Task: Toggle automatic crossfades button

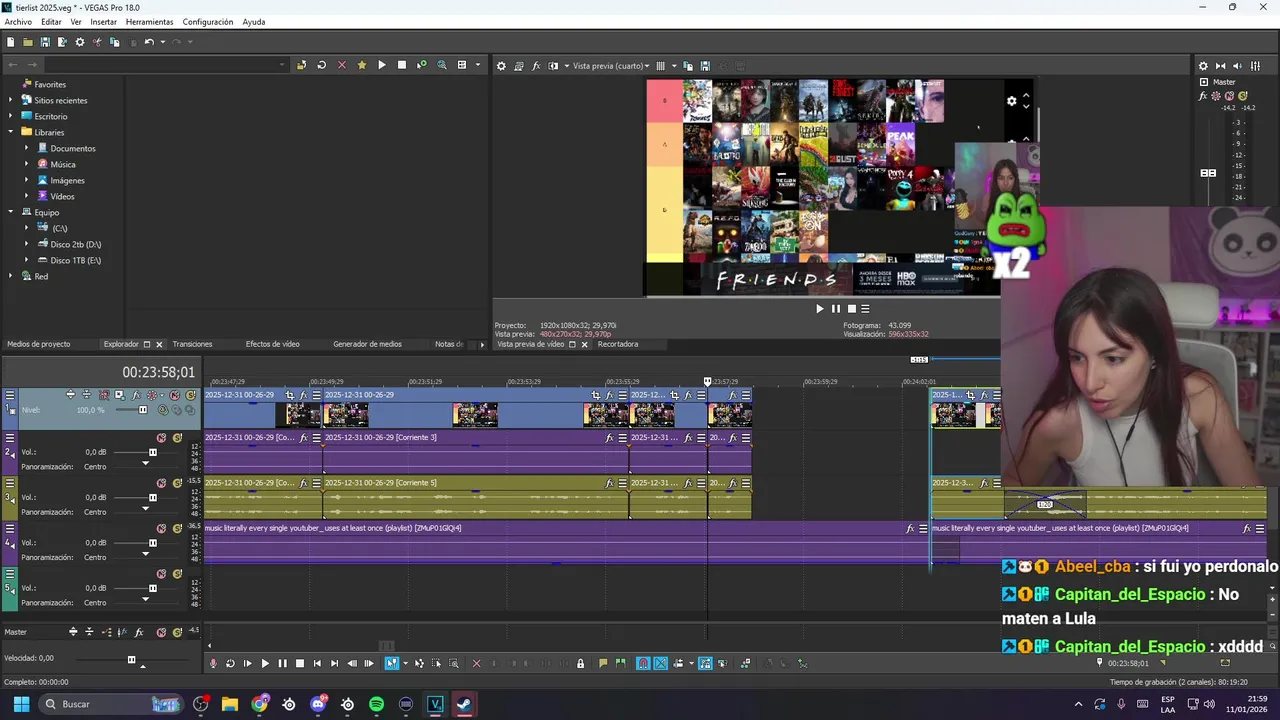Action: click(661, 663)
